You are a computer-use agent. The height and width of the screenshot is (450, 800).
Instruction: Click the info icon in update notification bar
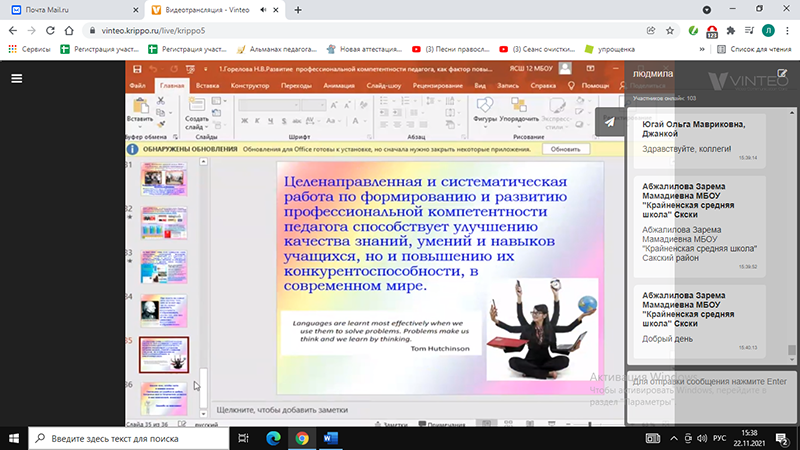132,149
